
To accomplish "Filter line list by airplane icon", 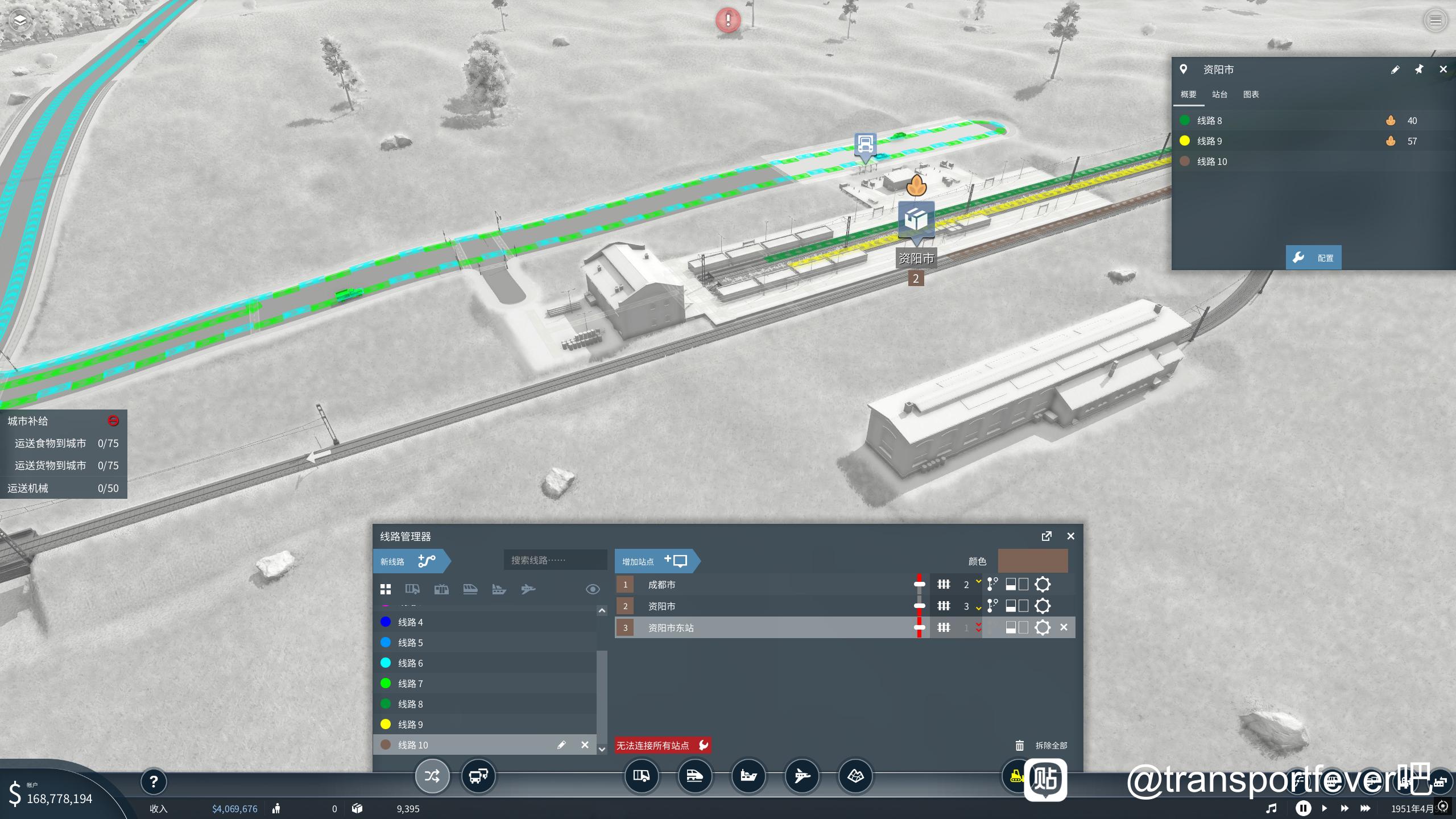I will click(528, 589).
